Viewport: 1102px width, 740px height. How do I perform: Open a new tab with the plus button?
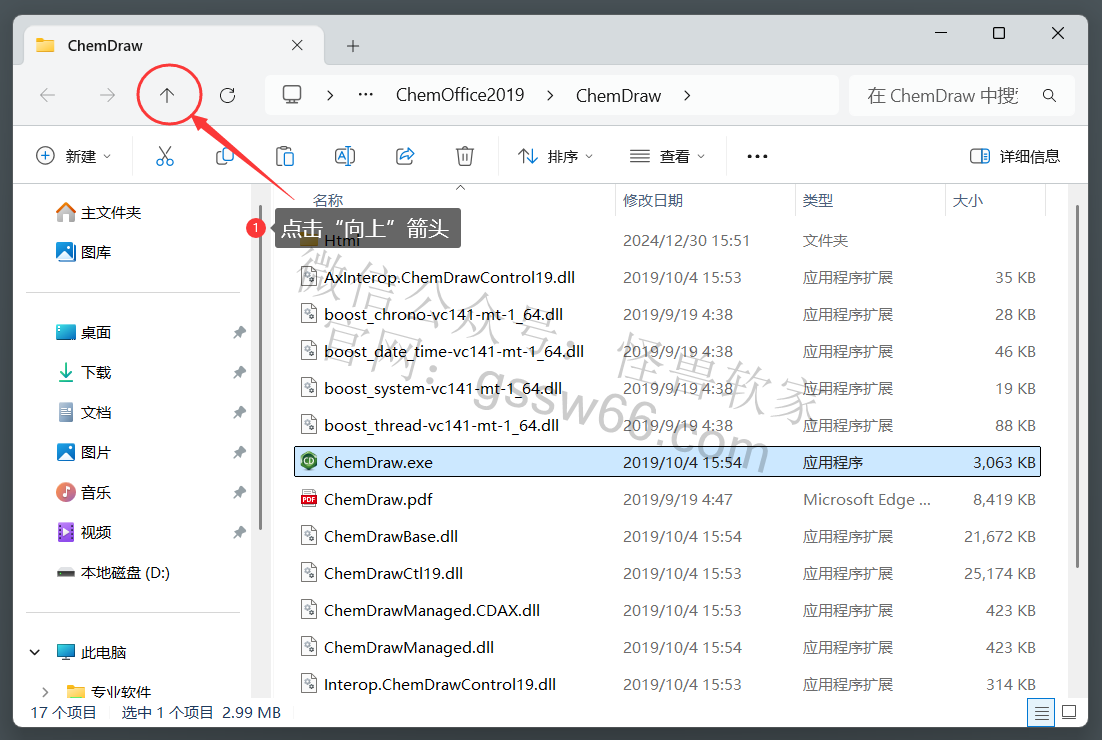pyautogui.click(x=353, y=46)
